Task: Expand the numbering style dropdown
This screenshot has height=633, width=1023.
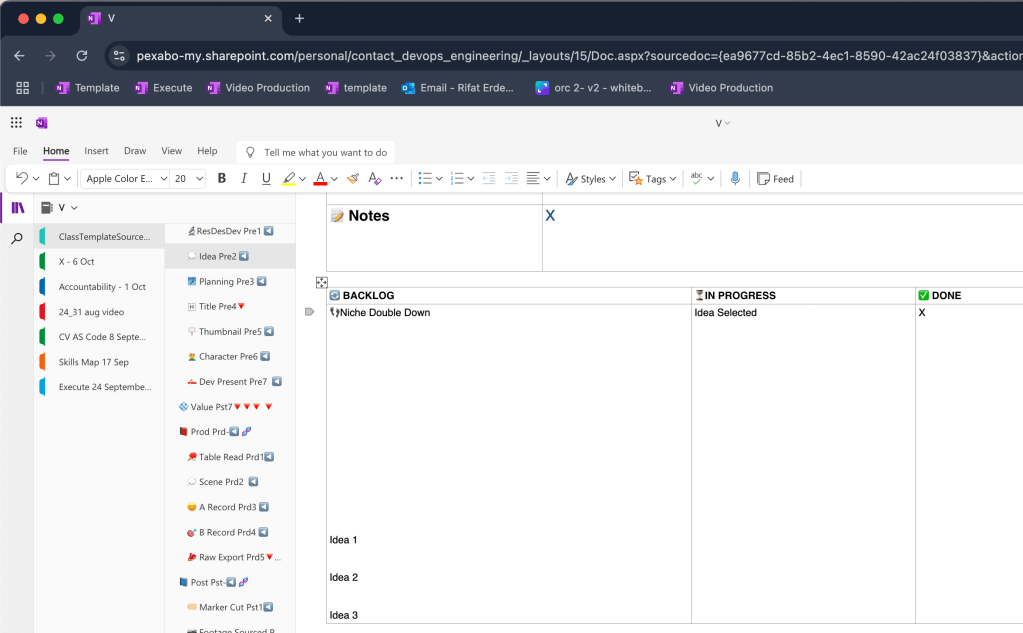Action: [470, 179]
